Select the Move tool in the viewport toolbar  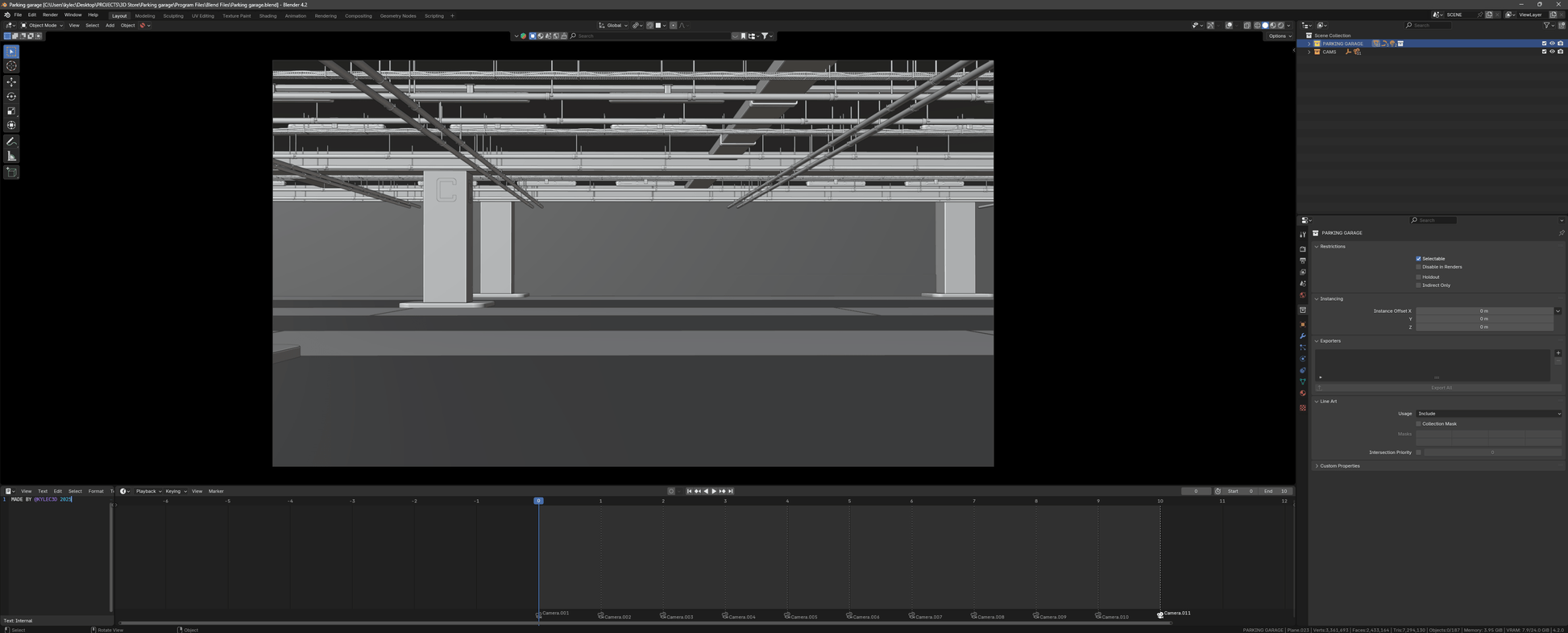[x=11, y=82]
